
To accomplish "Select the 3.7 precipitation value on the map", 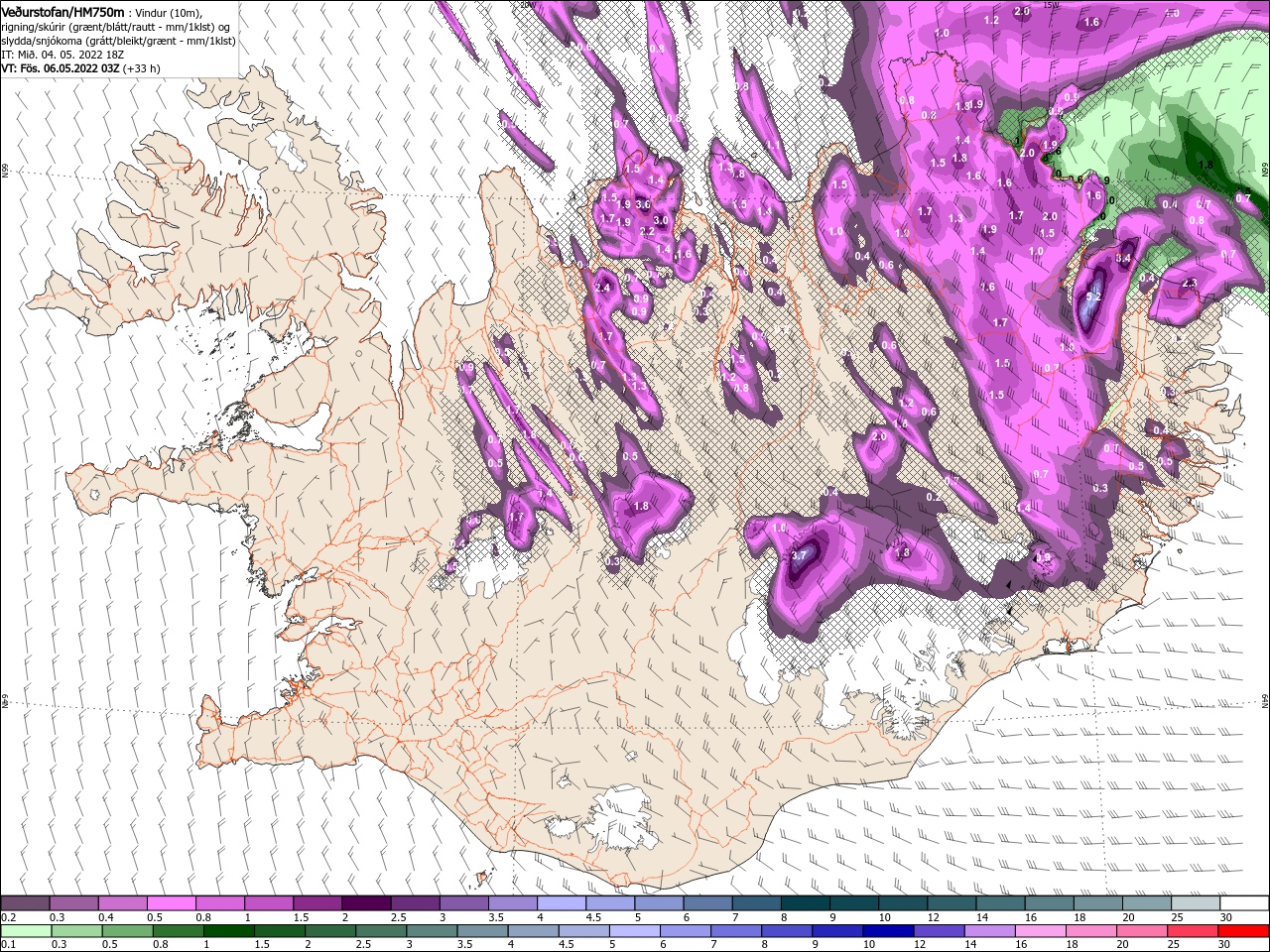I will click(x=800, y=556).
